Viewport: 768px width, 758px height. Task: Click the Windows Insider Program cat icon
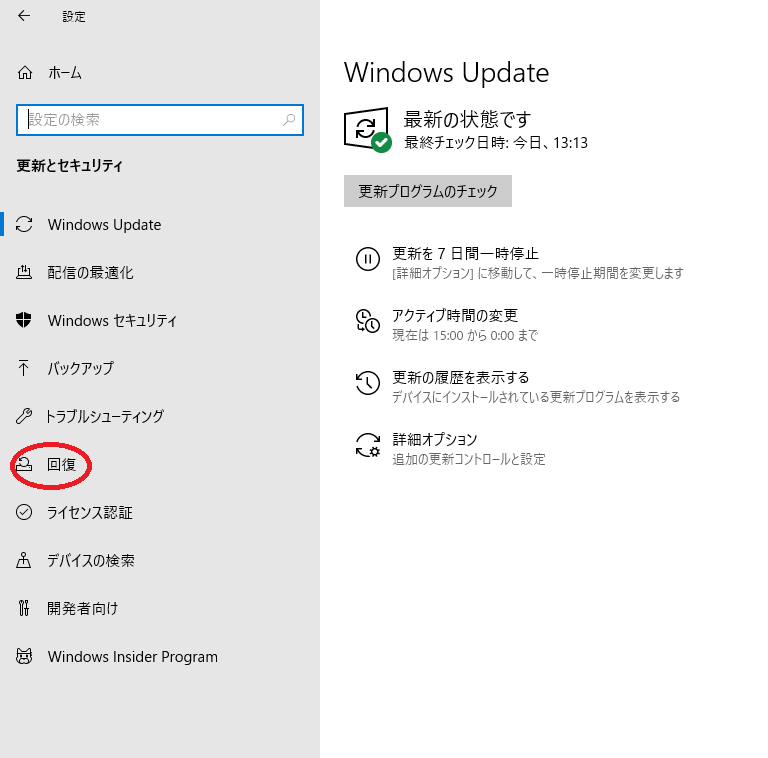coord(24,656)
